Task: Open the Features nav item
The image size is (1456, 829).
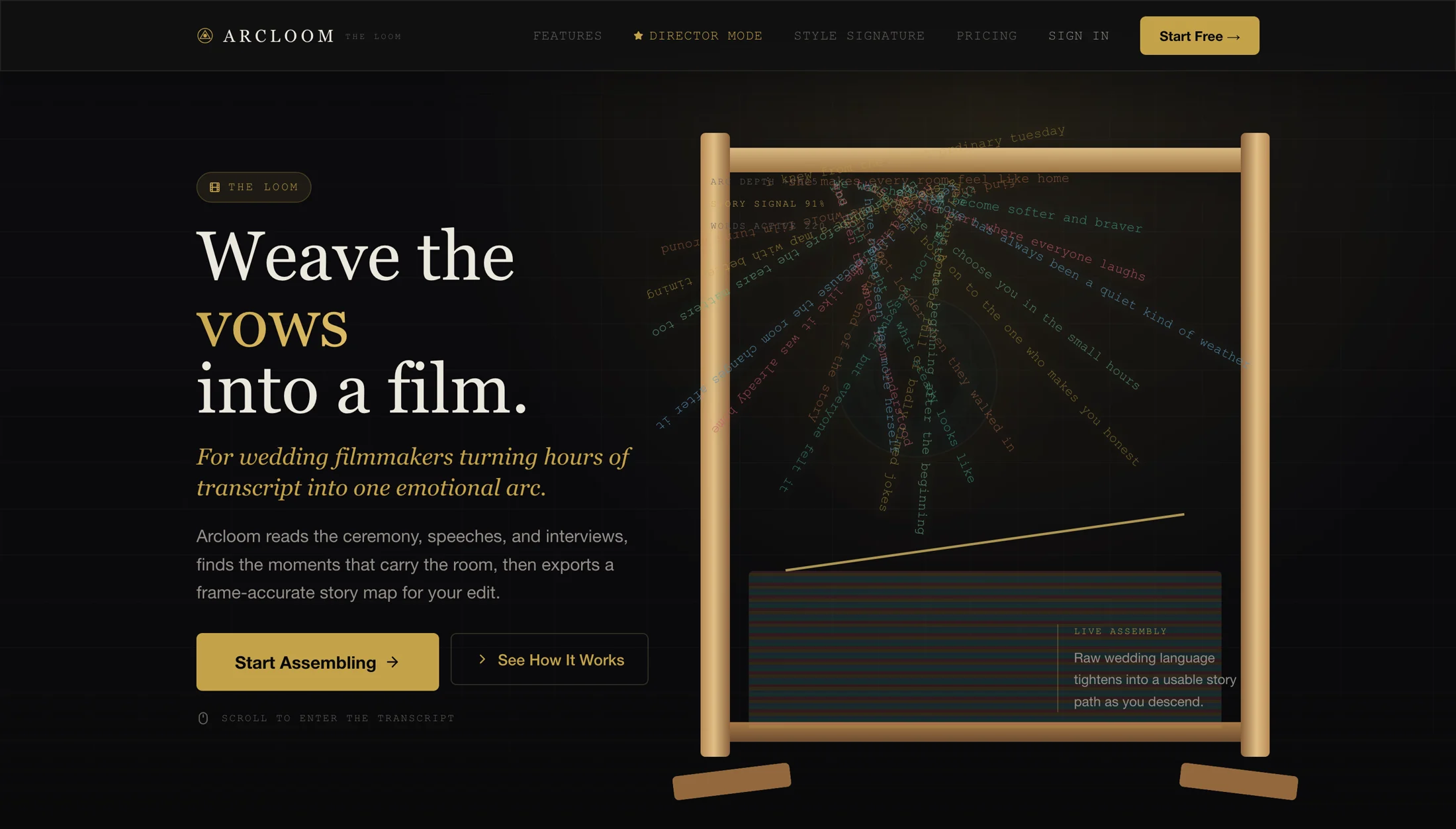Action: [568, 36]
